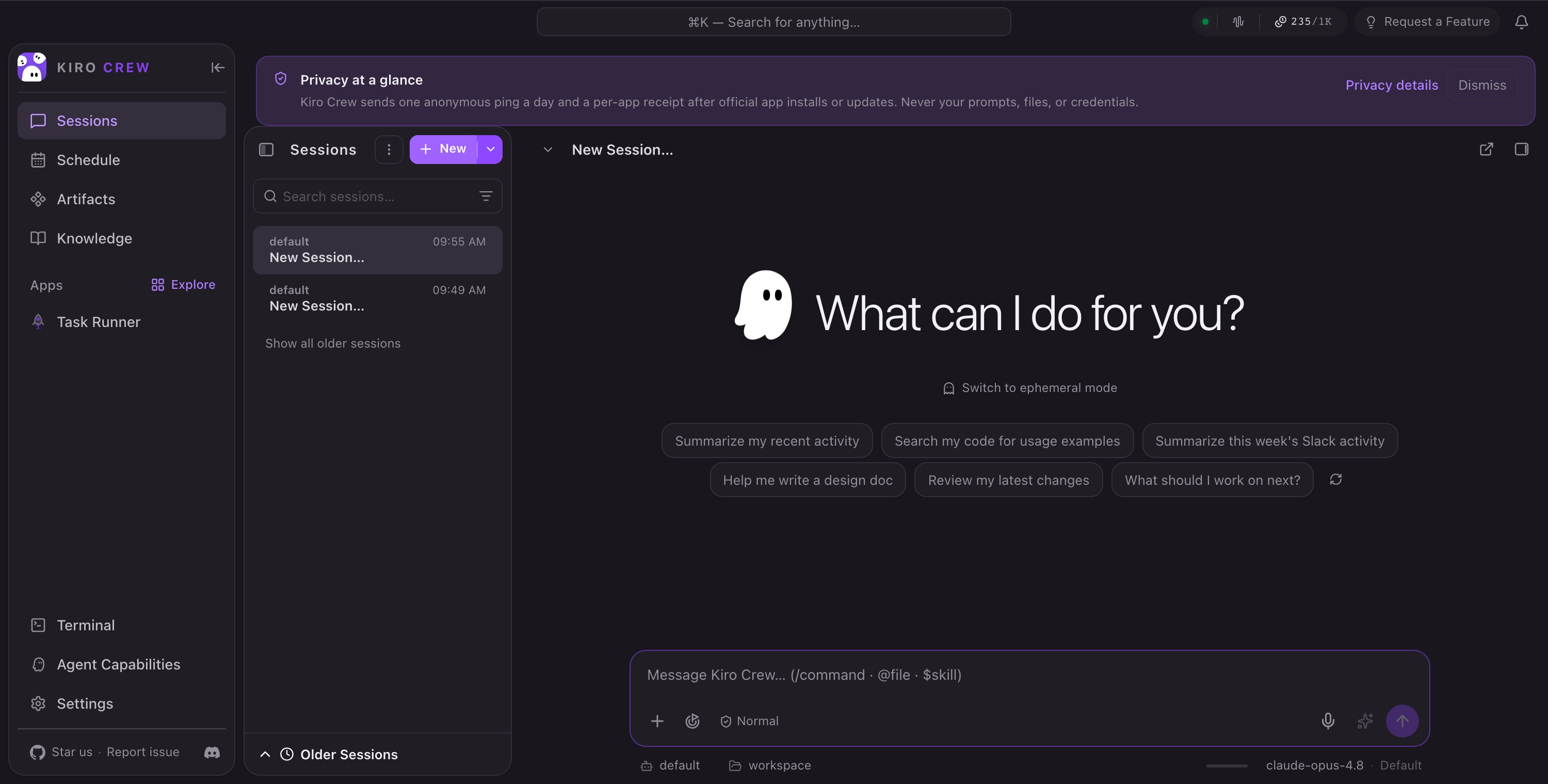This screenshot has width=1548, height=784.
Task: Open Settings in the sidebar
Action: (x=121, y=703)
